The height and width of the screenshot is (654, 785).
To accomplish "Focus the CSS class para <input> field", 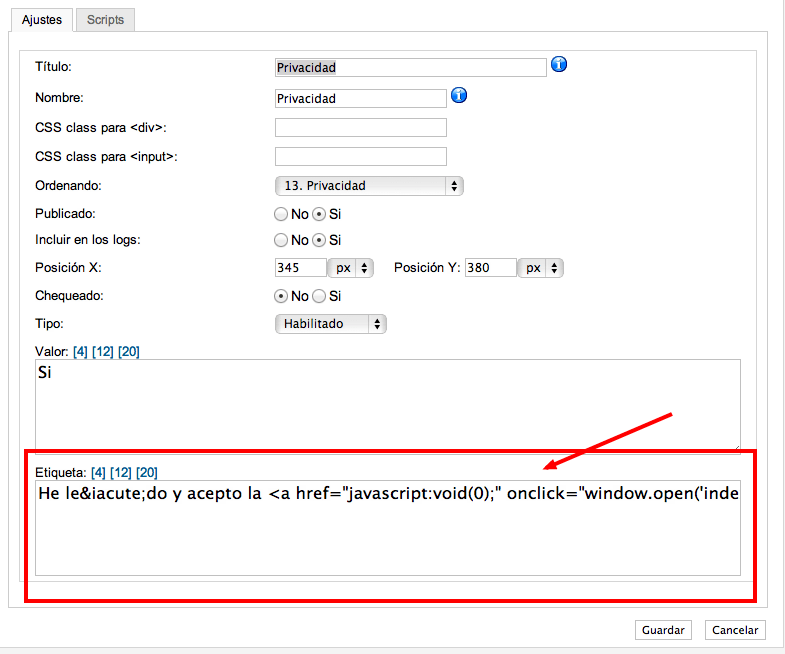I will [x=360, y=157].
